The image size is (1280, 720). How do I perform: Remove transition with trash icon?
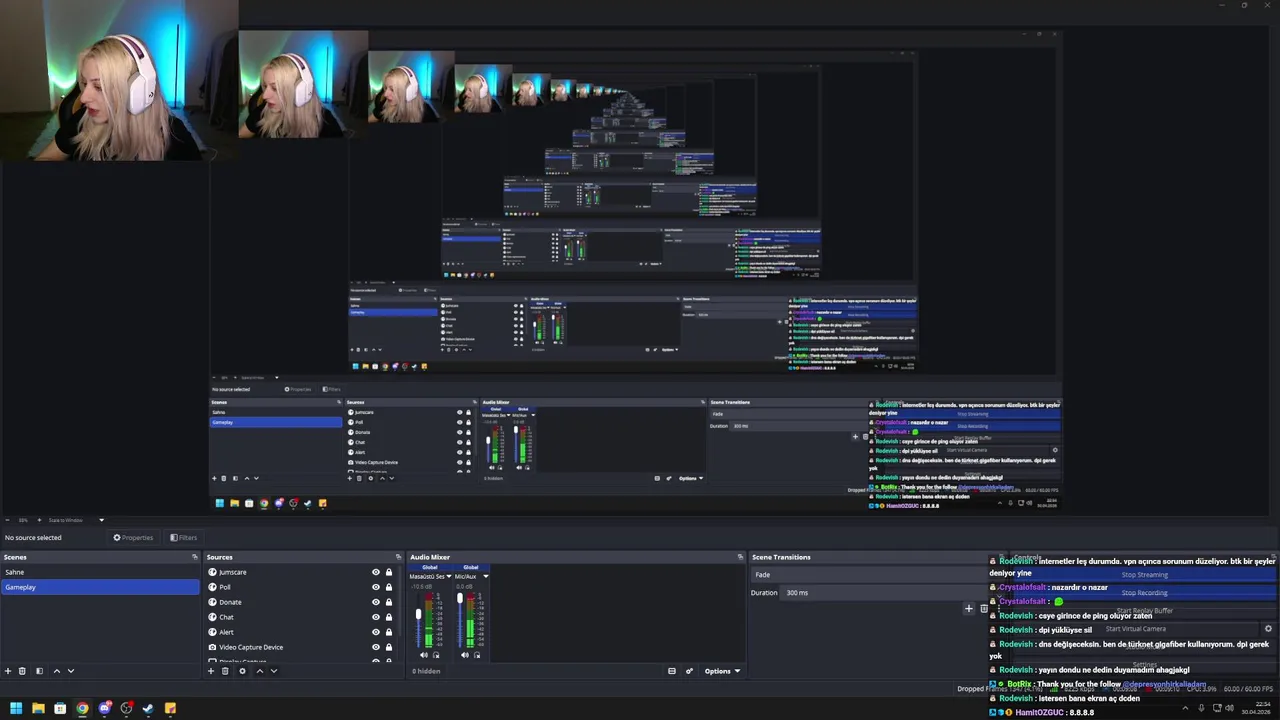click(x=984, y=608)
